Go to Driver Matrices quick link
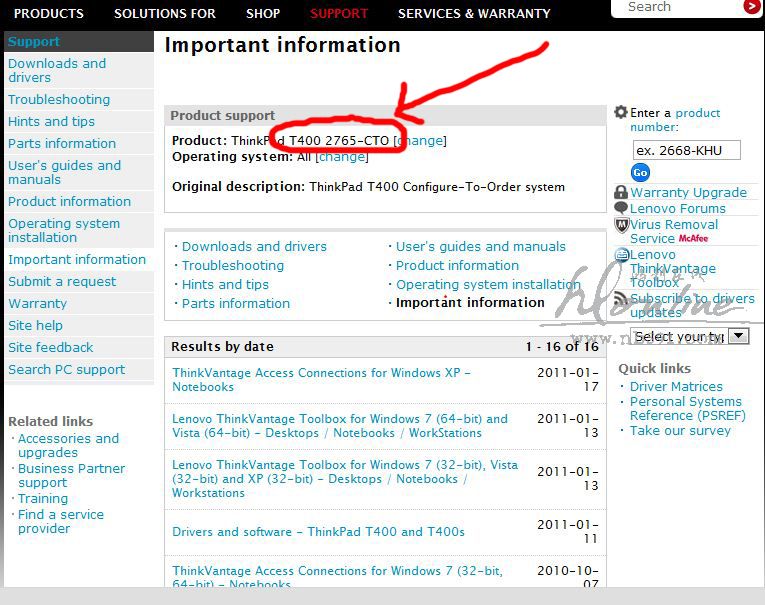This screenshot has height=605, width=765. click(676, 387)
